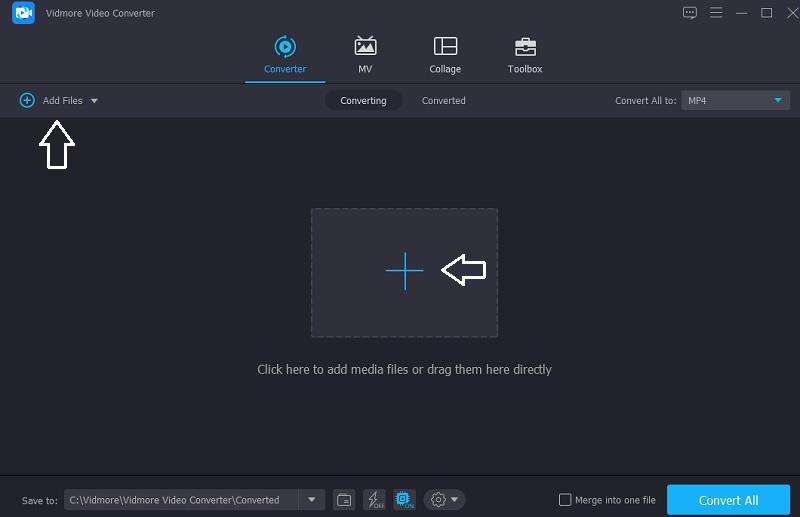
Task: Click the blue plus to add media
Action: 404,271
